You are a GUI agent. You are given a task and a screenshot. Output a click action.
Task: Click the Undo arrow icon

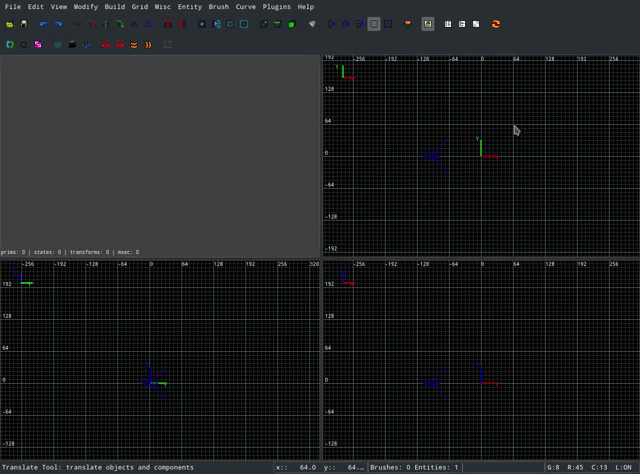tap(44, 24)
